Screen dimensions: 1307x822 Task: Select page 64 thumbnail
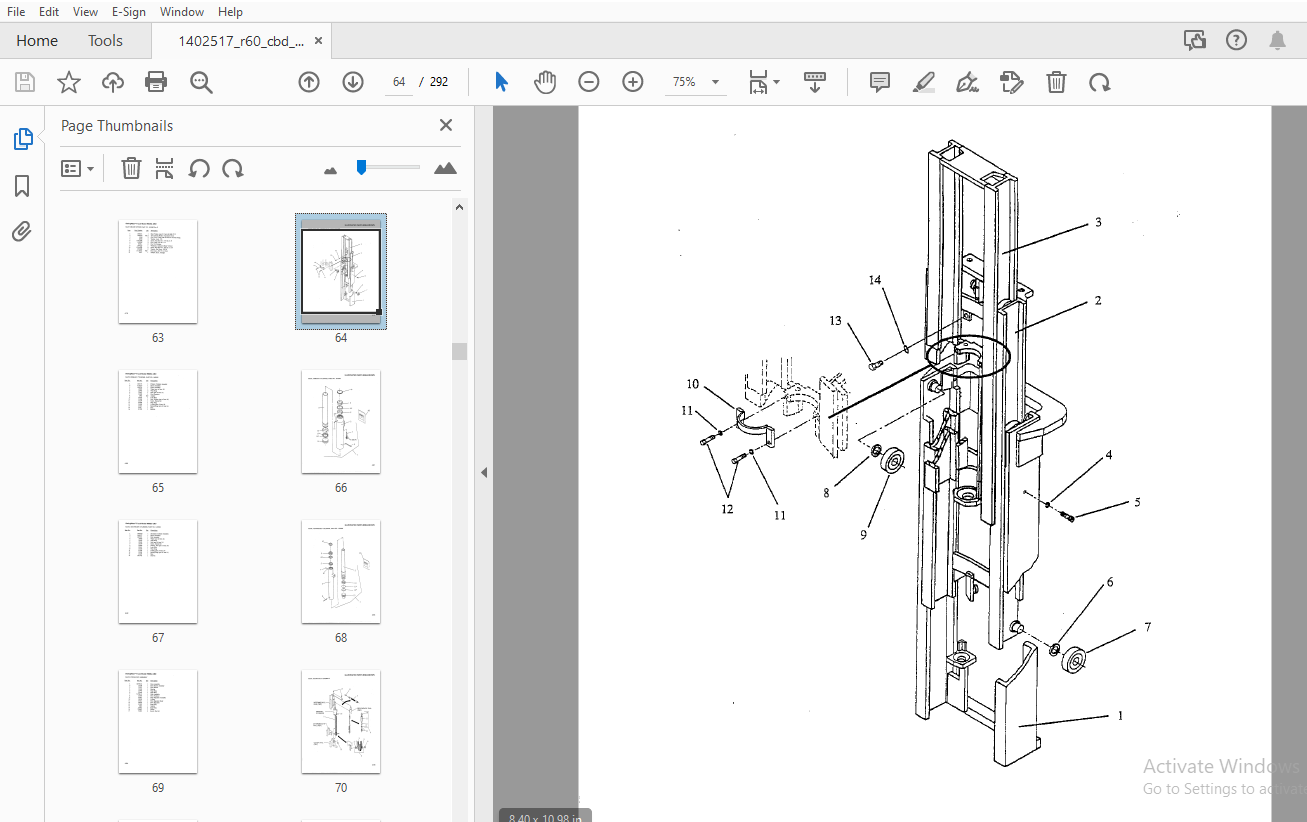click(x=341, y=272)
